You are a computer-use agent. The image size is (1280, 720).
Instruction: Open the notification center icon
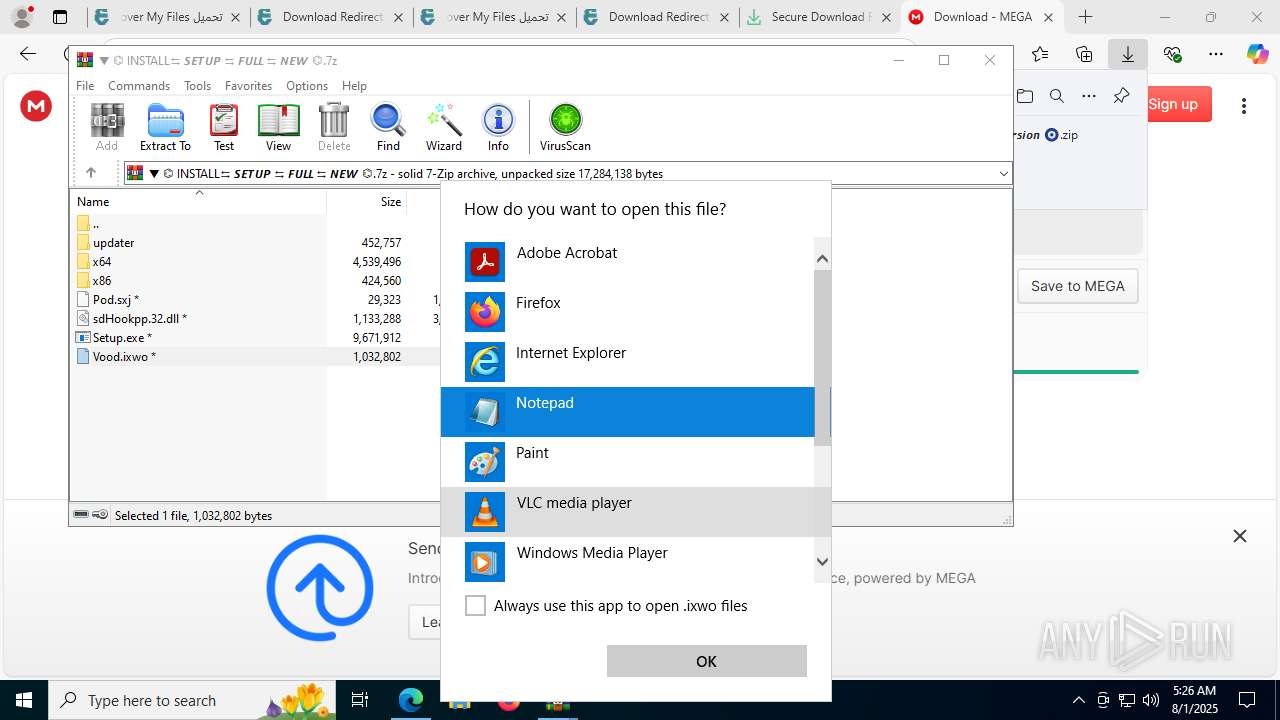[x=1247, y=700]
